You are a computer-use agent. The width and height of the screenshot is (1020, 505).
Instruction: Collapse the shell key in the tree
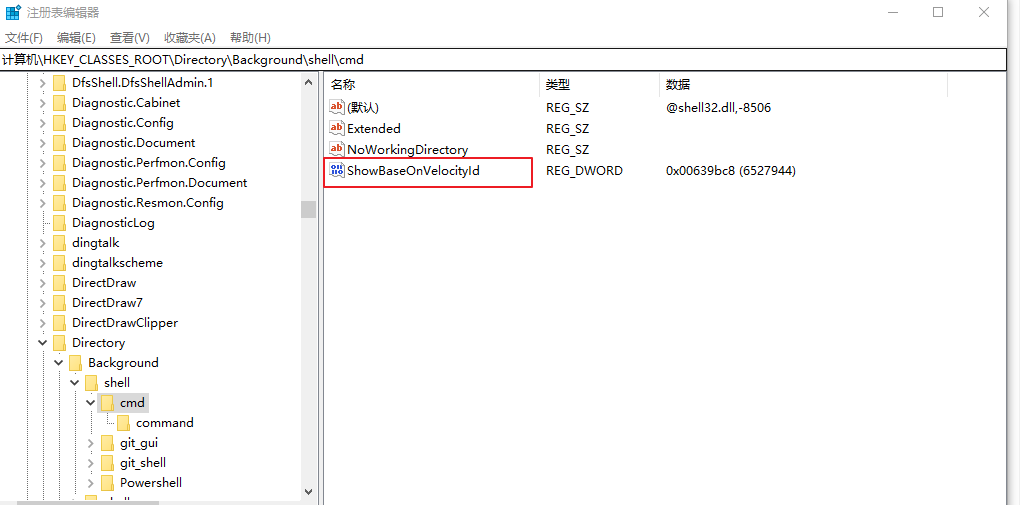pos(75,383)
